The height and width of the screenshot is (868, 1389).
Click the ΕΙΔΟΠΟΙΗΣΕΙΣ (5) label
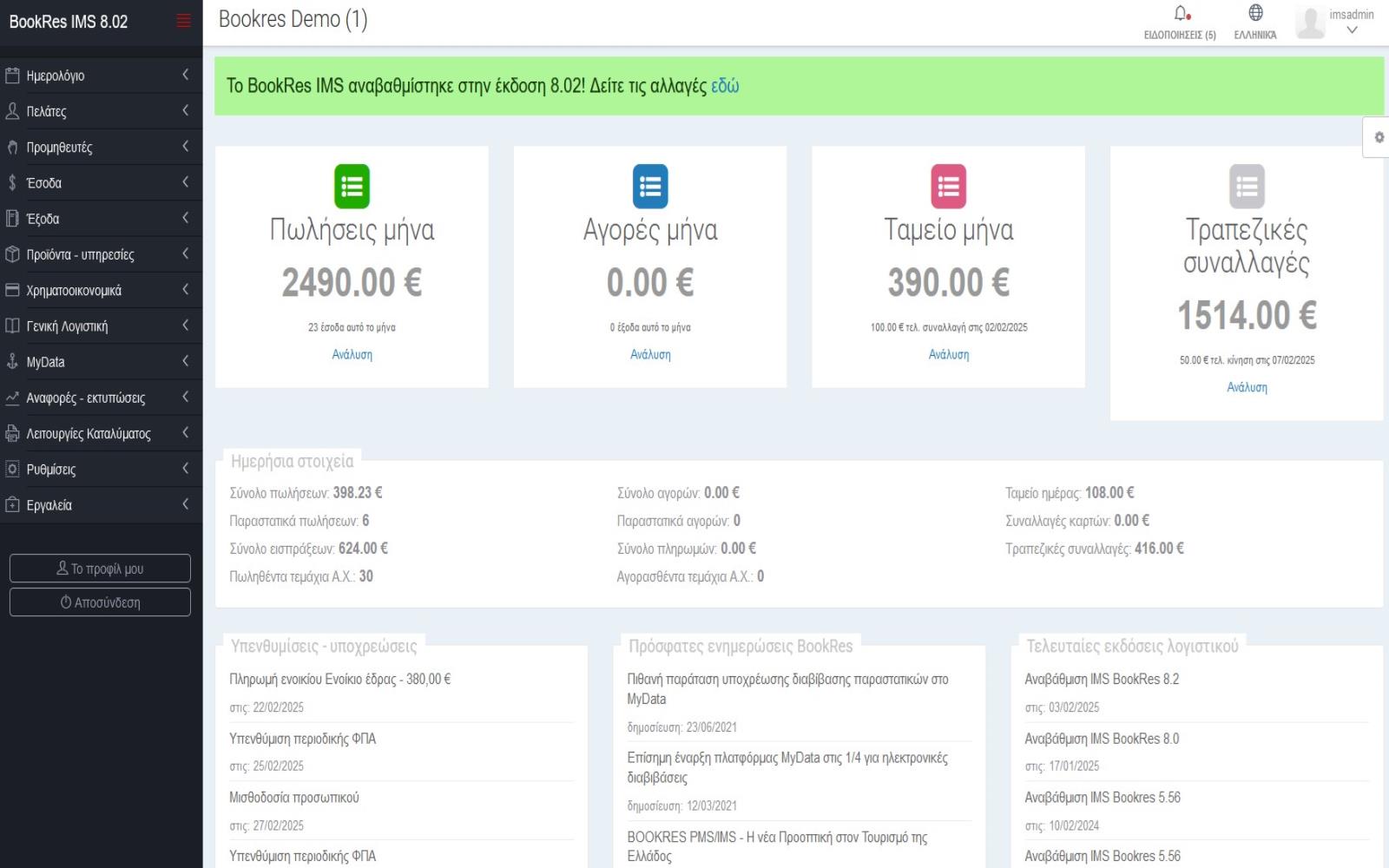pos(1180,35)
